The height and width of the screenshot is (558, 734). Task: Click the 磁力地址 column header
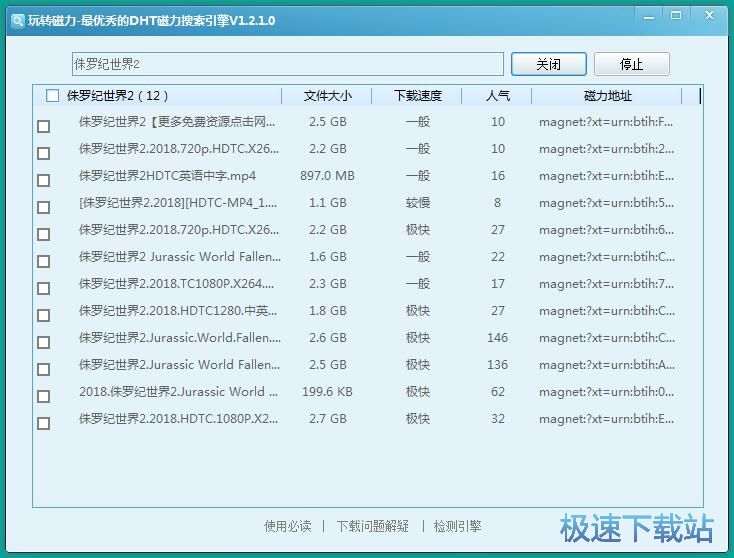(607, 96)
